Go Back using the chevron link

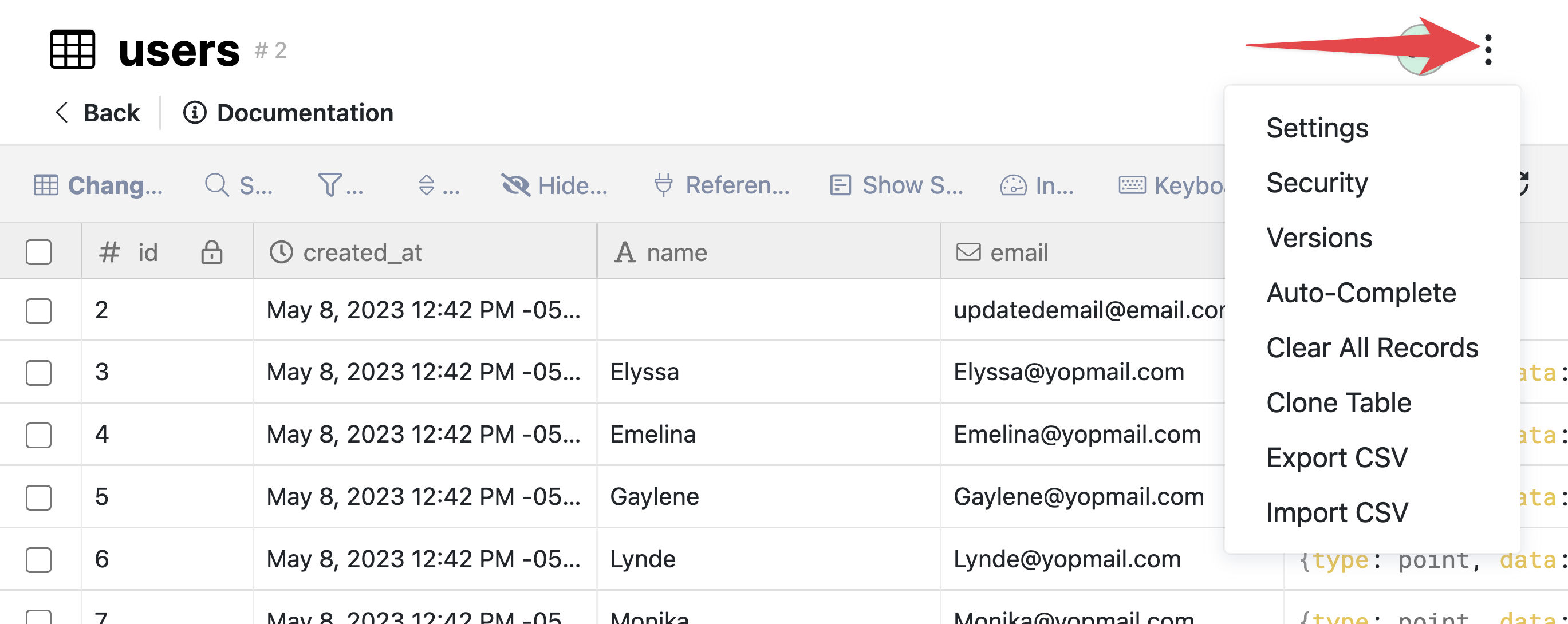(x=97, y=113)
